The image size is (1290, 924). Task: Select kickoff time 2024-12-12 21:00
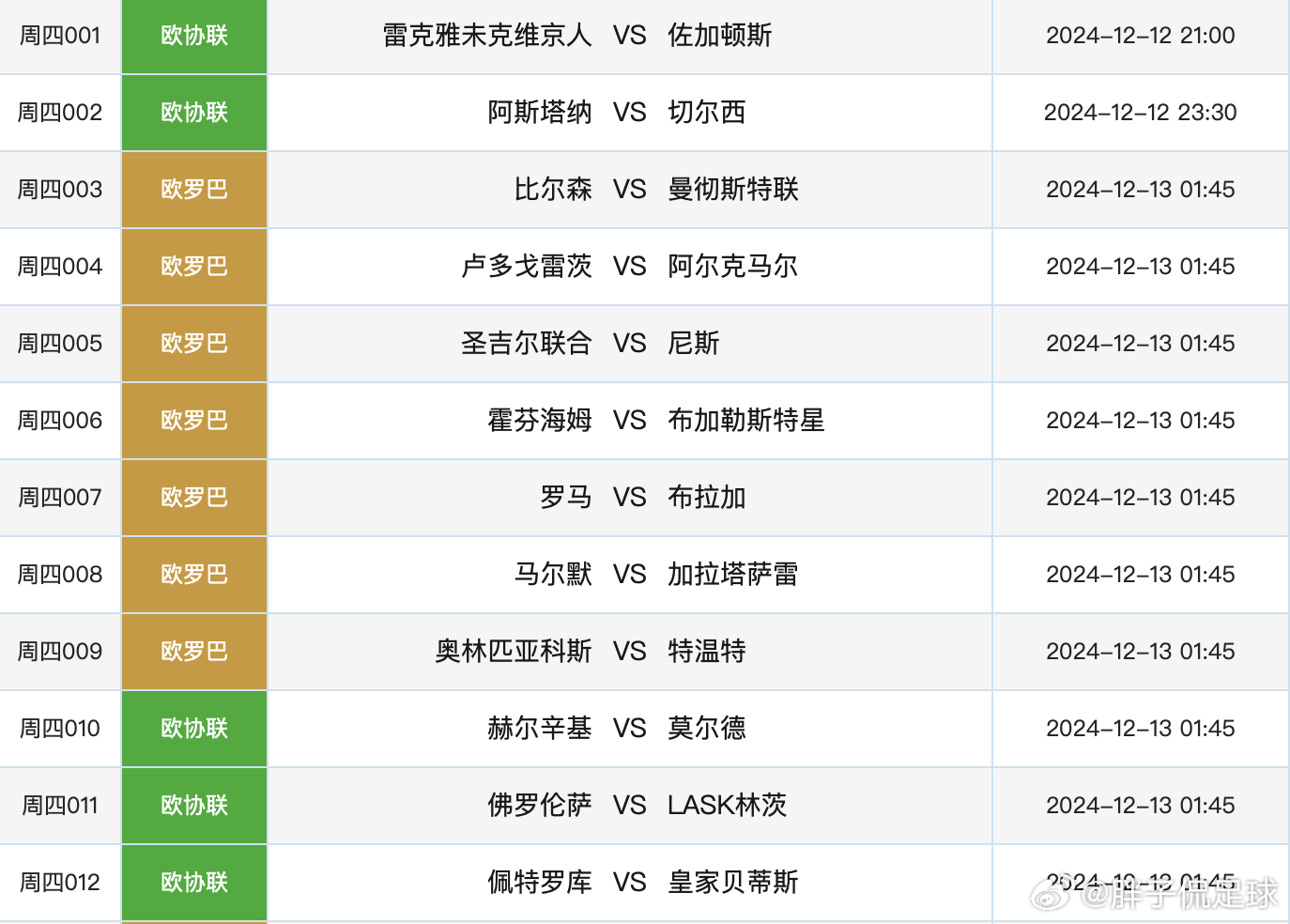(1141, 36)
